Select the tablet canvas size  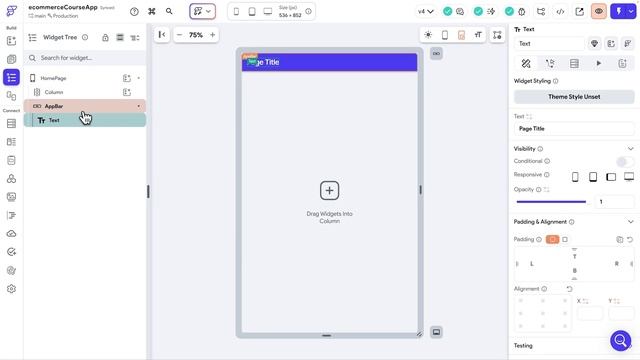[x=252, y=12]
